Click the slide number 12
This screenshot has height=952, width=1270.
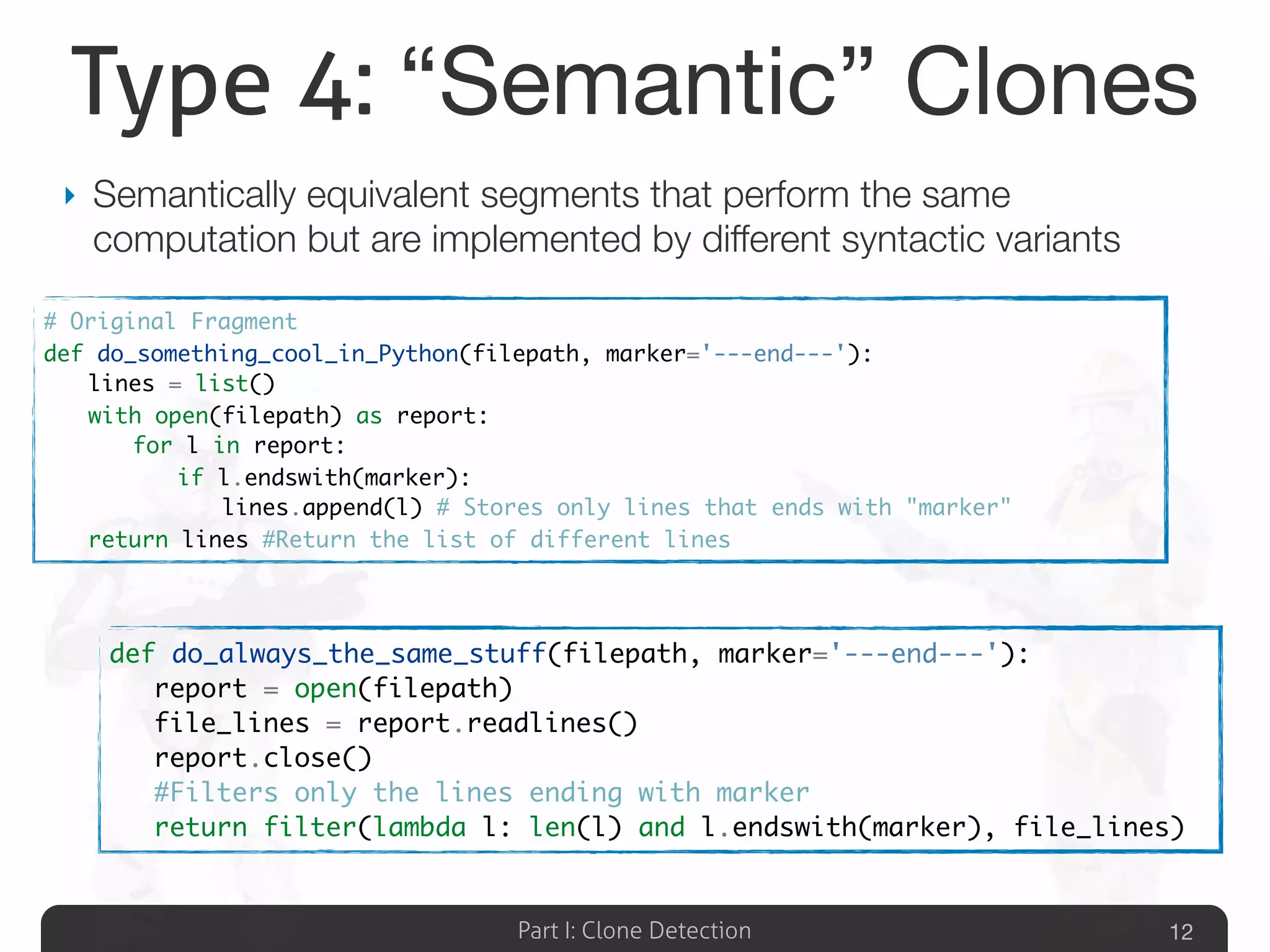[1181, 932]
